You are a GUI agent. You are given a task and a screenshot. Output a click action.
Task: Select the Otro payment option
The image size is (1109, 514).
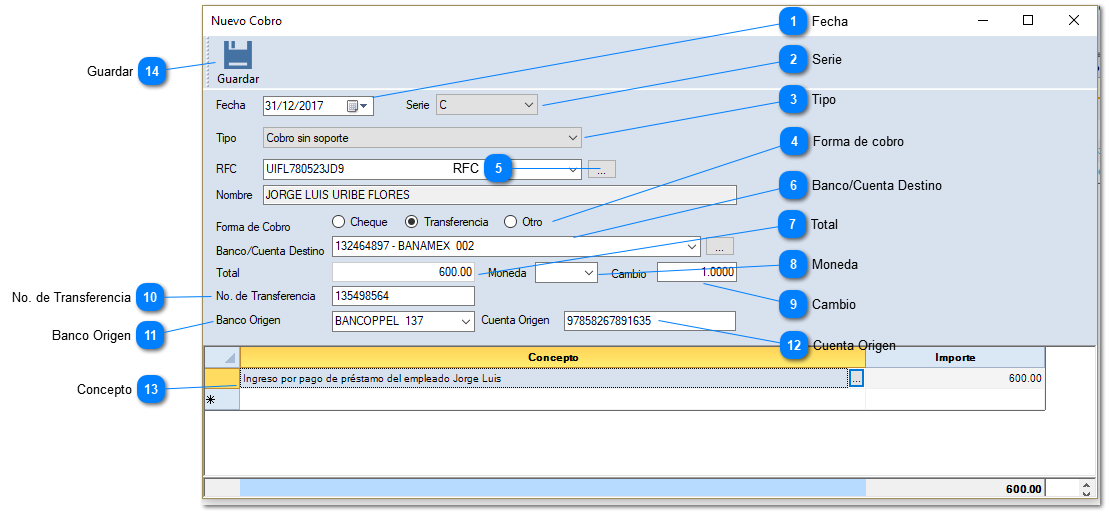click(511, 222)
